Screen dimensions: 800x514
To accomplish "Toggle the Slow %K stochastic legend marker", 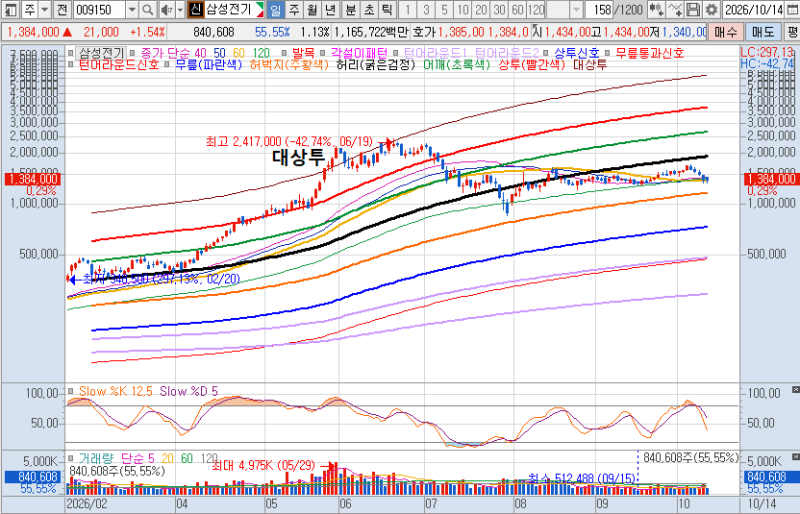I will tap(70, 391).
